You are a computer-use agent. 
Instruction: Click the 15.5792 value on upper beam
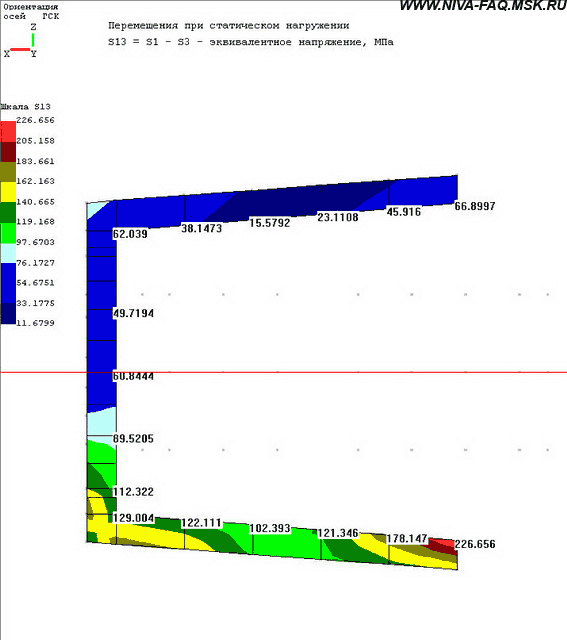[270, 223]
